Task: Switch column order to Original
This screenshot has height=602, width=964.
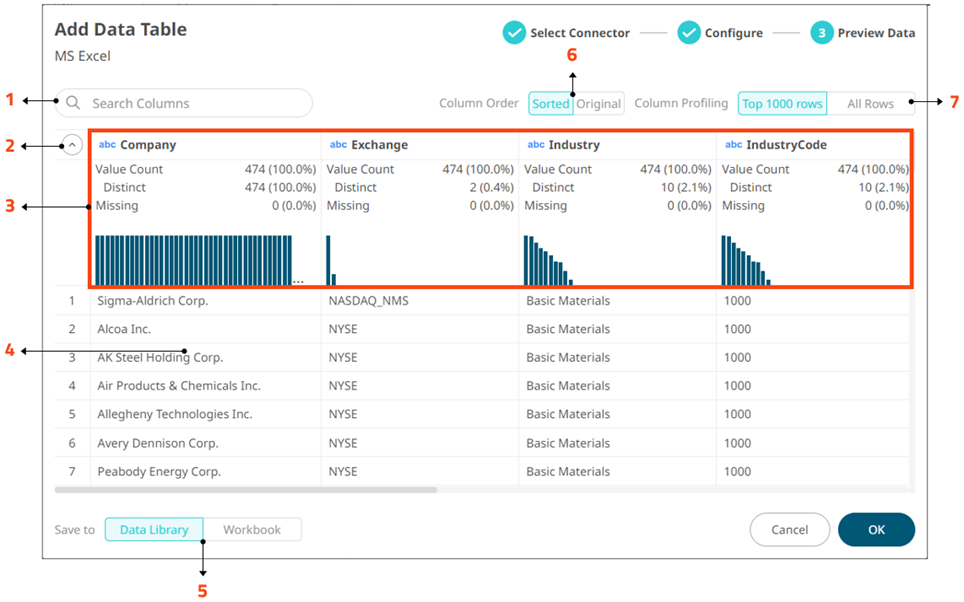Action: click(599, 103)
